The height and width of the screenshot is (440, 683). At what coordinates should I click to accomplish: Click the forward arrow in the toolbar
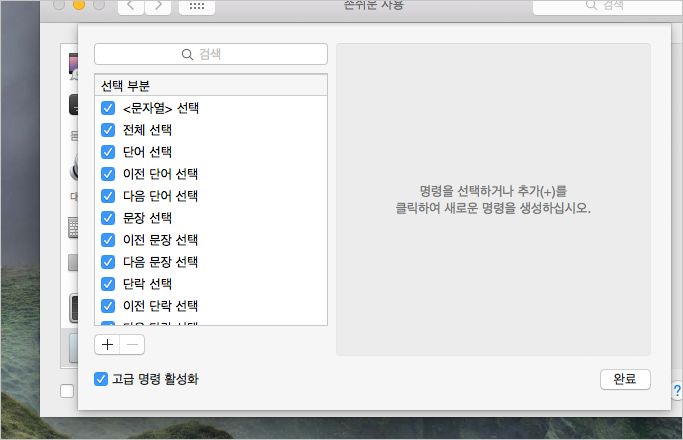coord(158,6)
